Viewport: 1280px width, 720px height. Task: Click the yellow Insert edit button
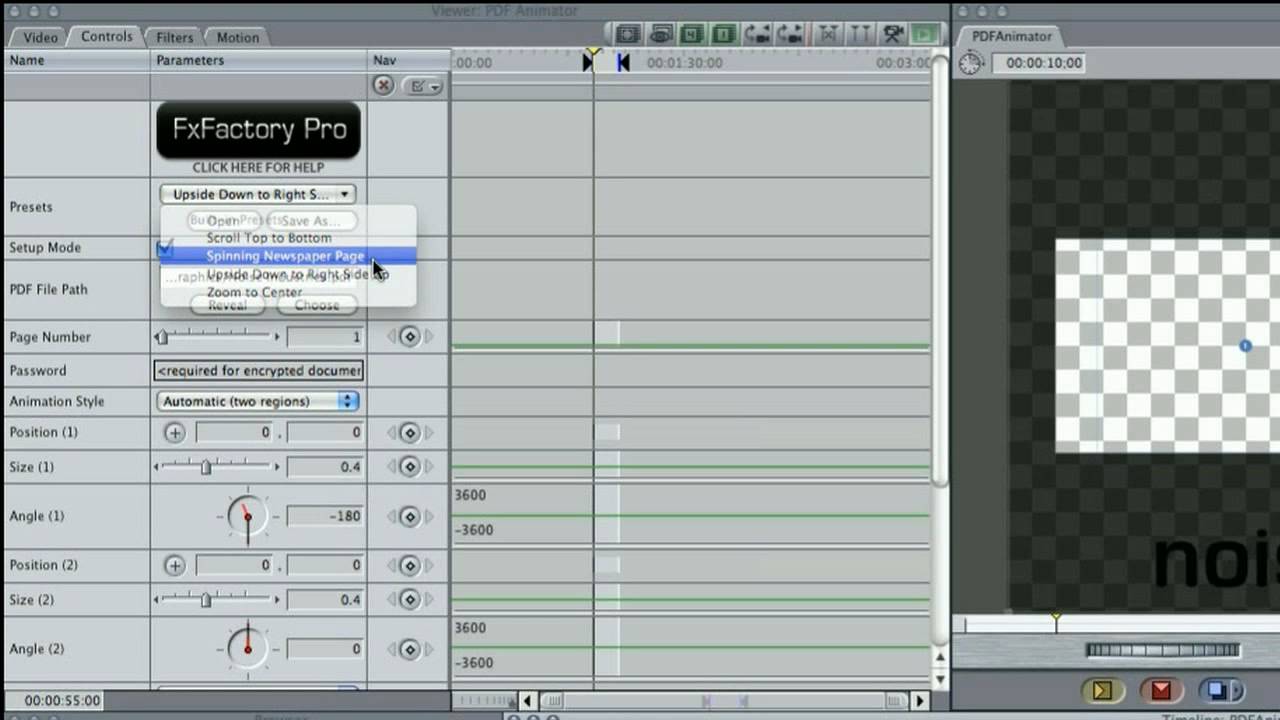tap(1102, 690)
